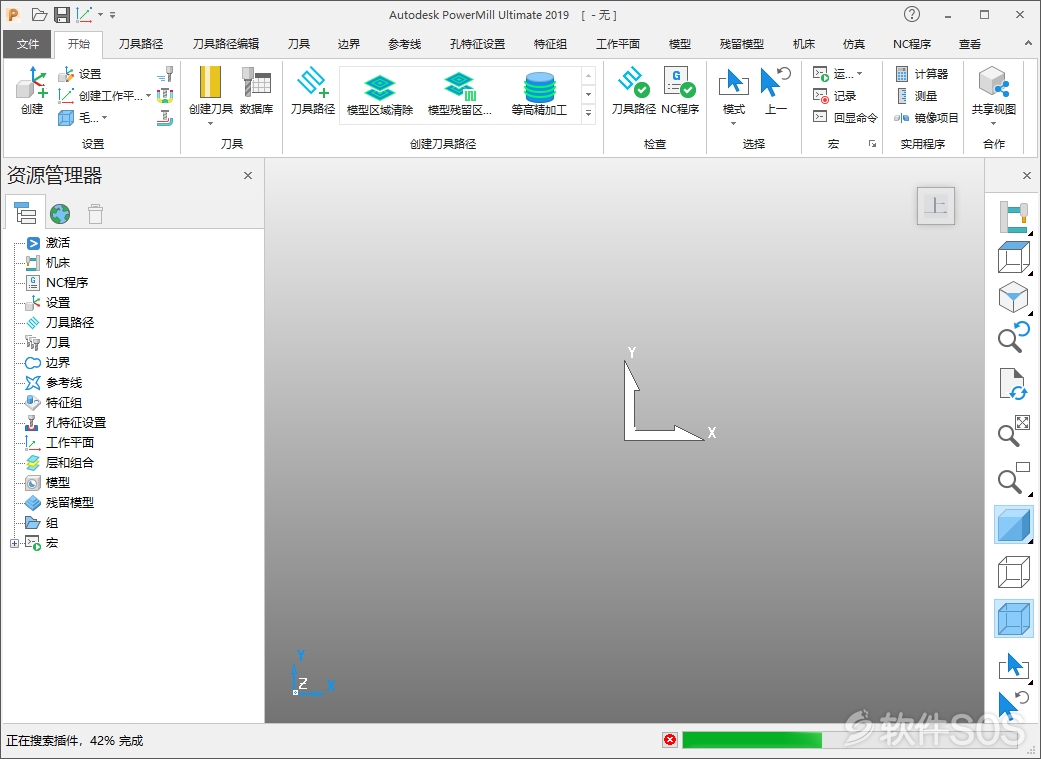Screen dimensions: 1041x759
Task: Click the 设置 setup button in ribbon
Action: coord(80,74)
